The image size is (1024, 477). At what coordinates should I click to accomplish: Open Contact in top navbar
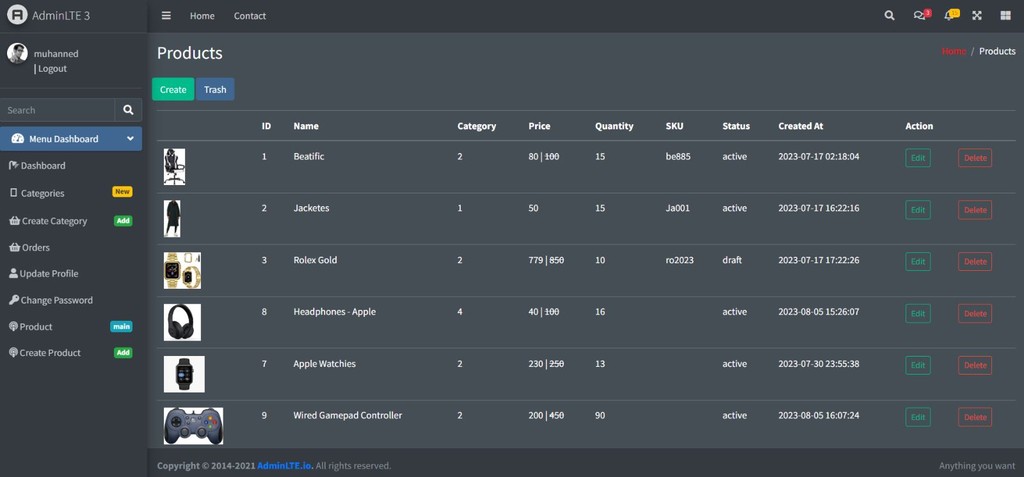(x=249, y=16)
